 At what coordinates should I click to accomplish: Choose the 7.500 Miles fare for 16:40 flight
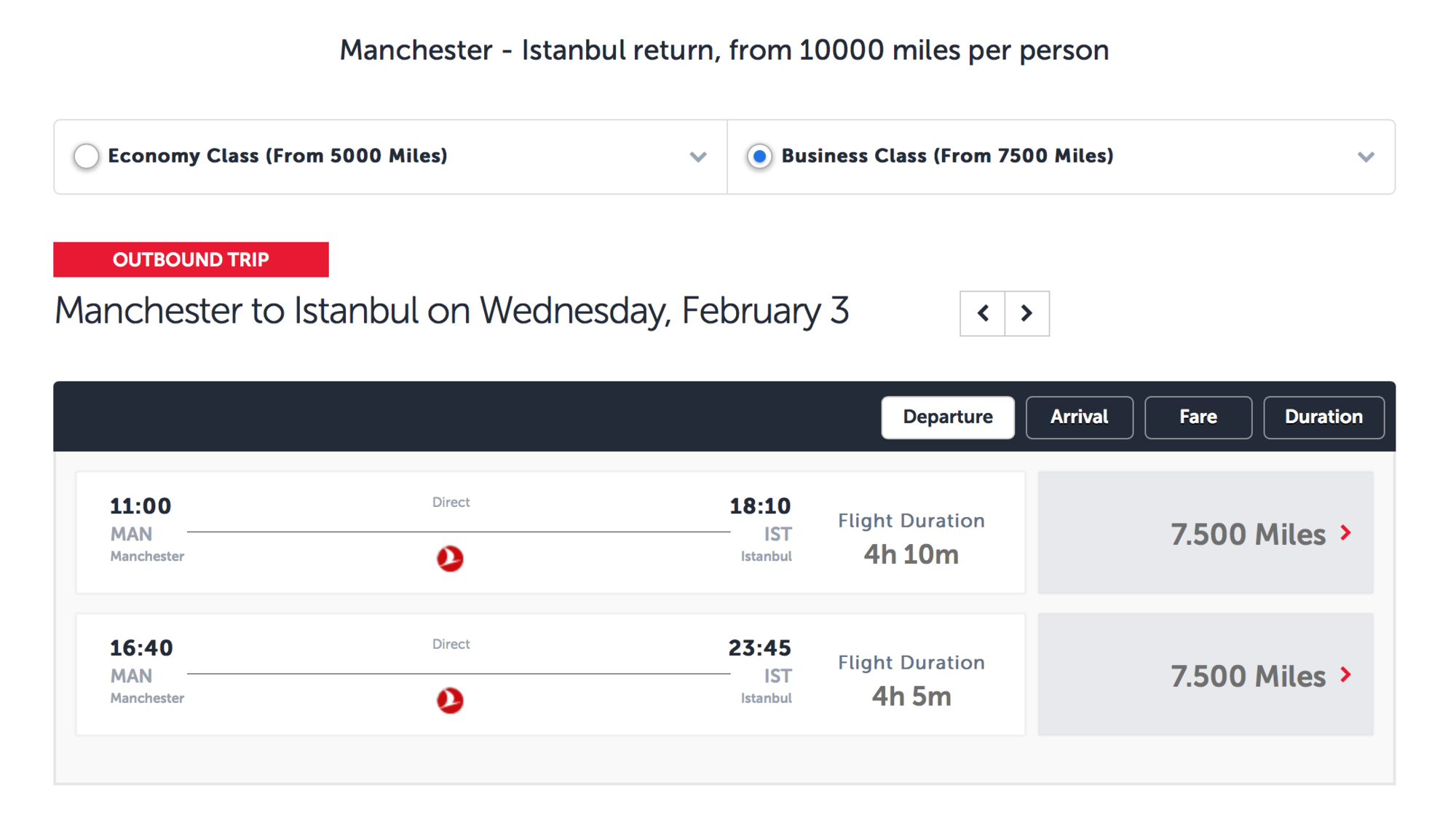[1206, 674]
